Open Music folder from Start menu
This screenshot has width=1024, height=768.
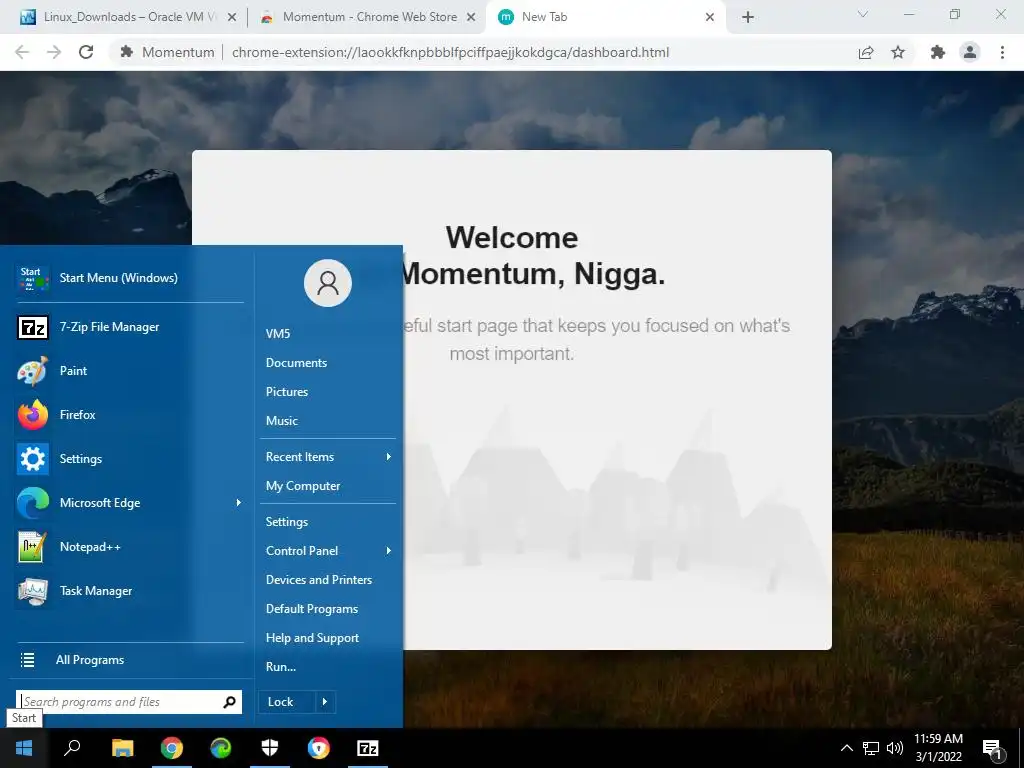[x=281, y=421]
